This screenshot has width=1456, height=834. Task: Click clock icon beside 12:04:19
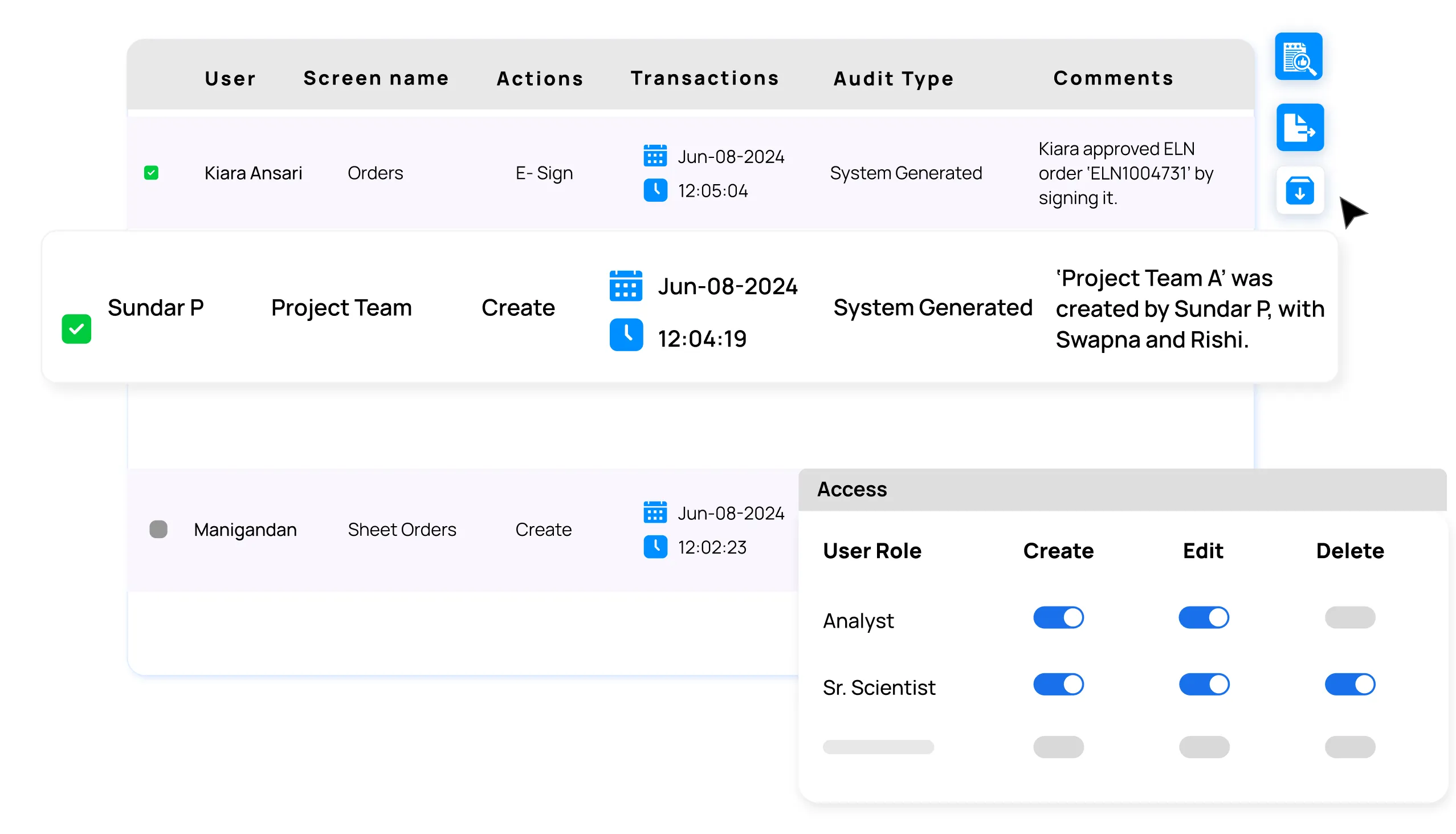pos(626,335)
